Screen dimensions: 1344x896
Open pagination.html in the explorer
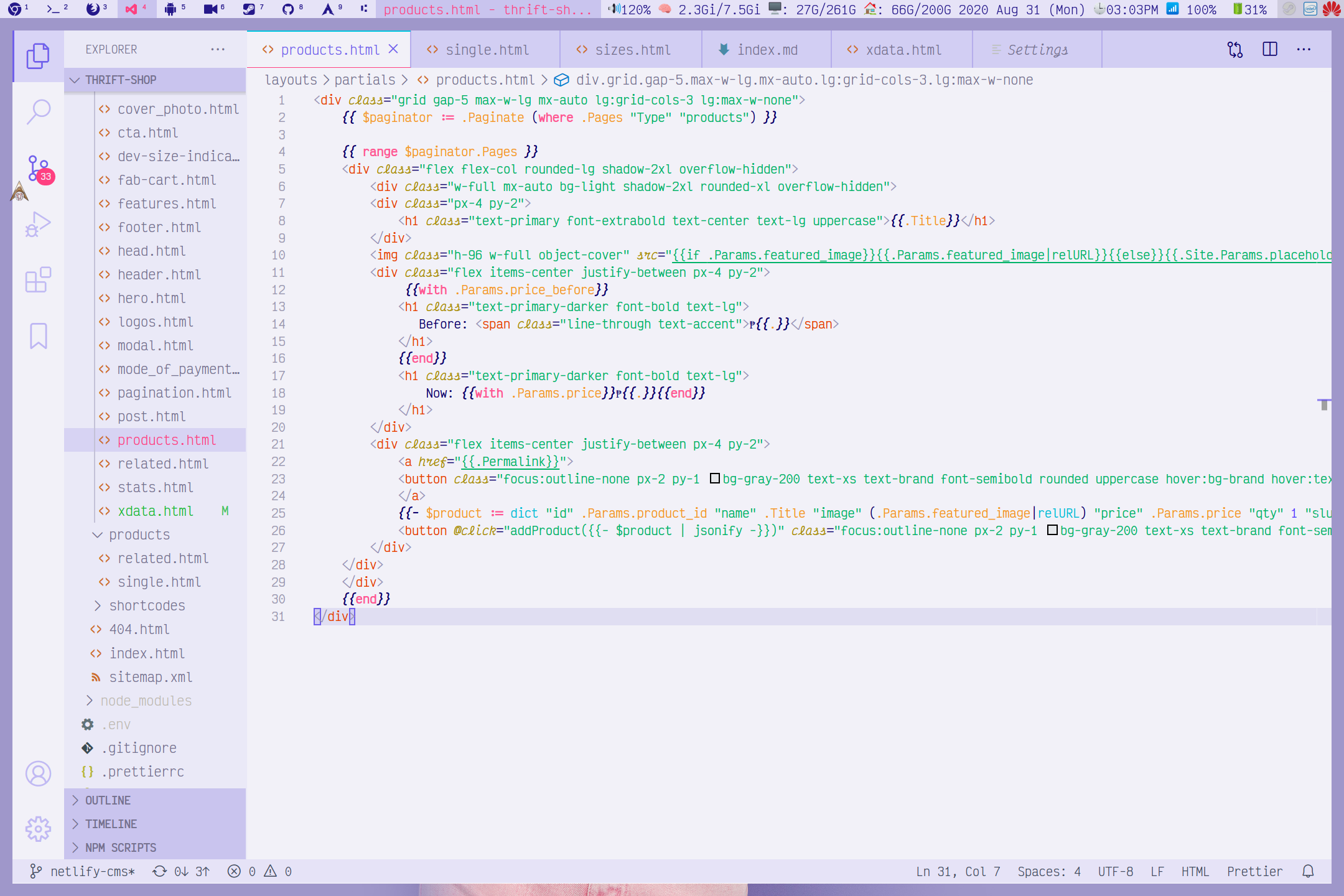click(174, 393)
